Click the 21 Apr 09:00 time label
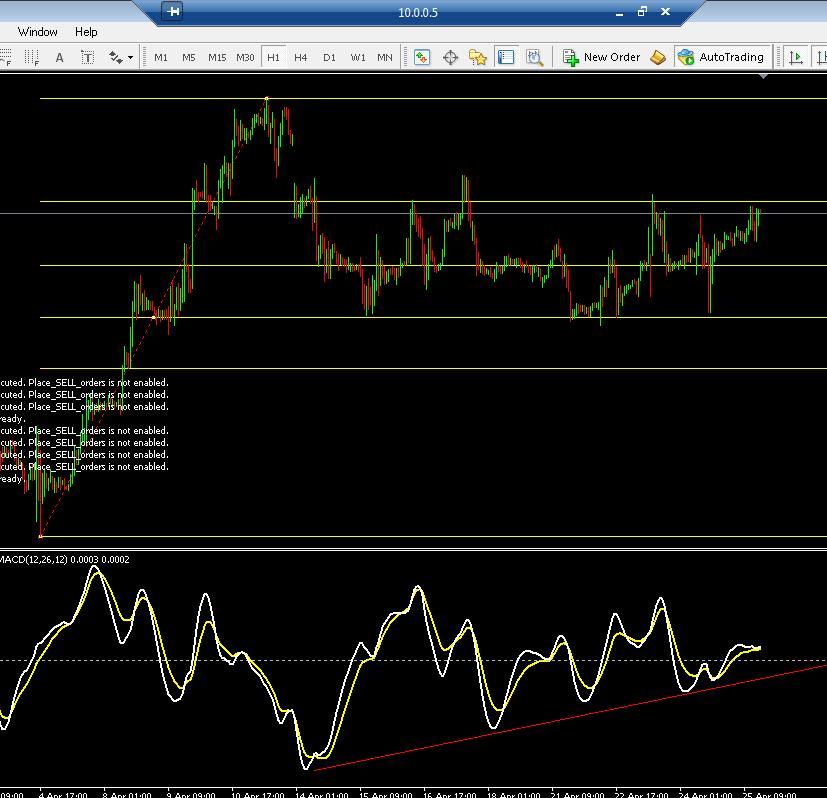Screen dimensions: 827x798 pos(578,794)
